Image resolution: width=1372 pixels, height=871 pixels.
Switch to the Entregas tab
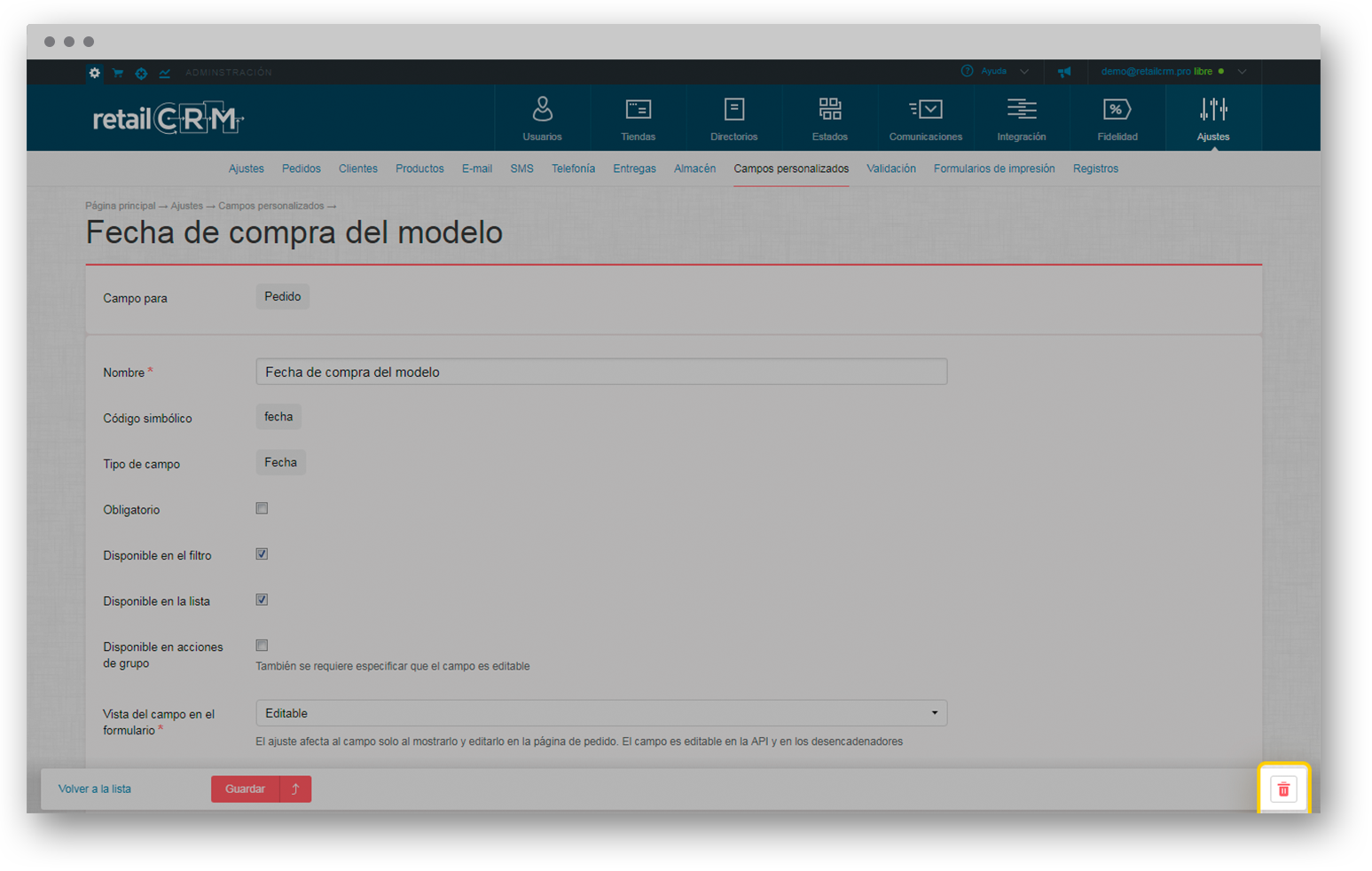click(634, 169)
